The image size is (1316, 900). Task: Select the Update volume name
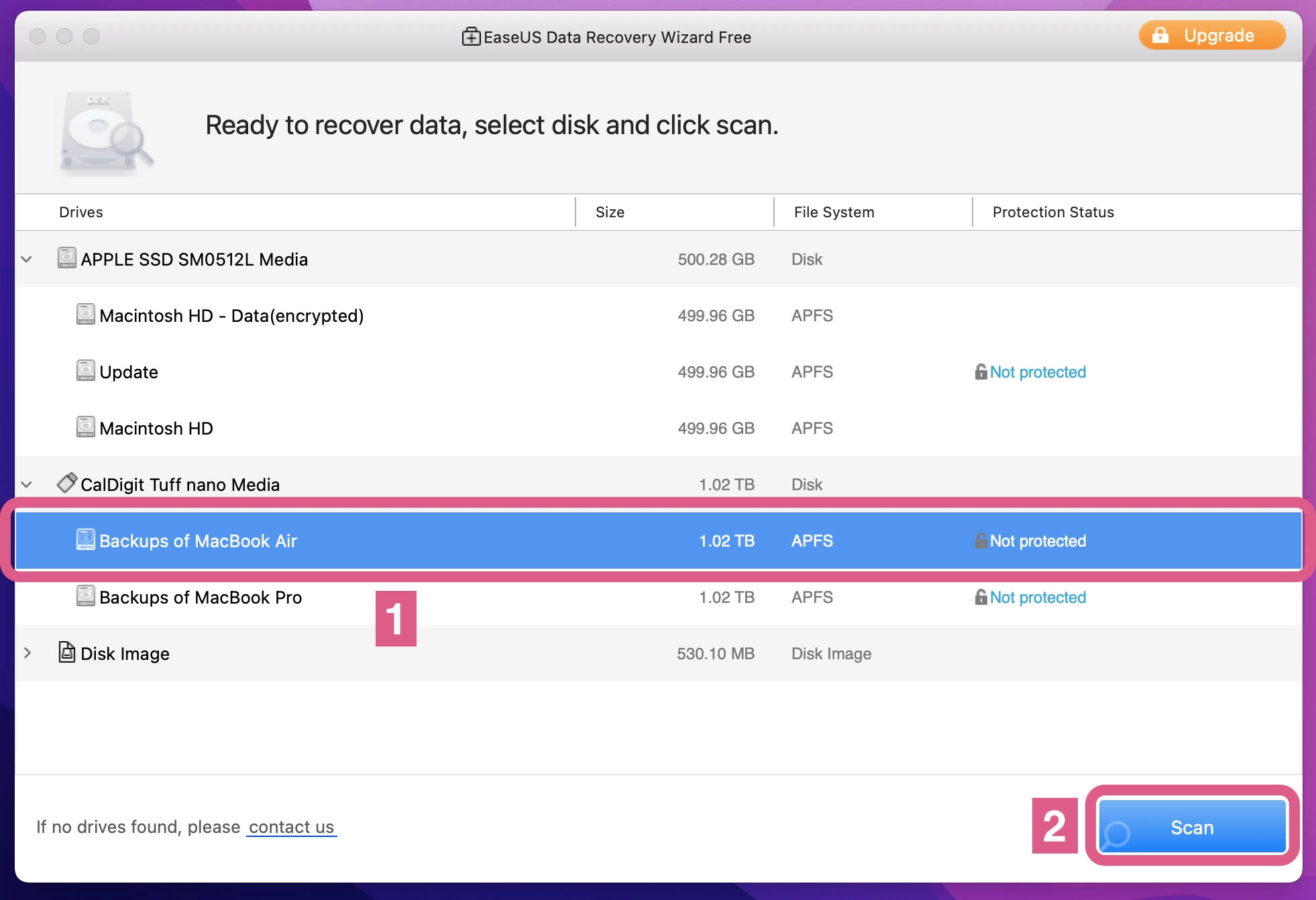[x=129, y=372]
